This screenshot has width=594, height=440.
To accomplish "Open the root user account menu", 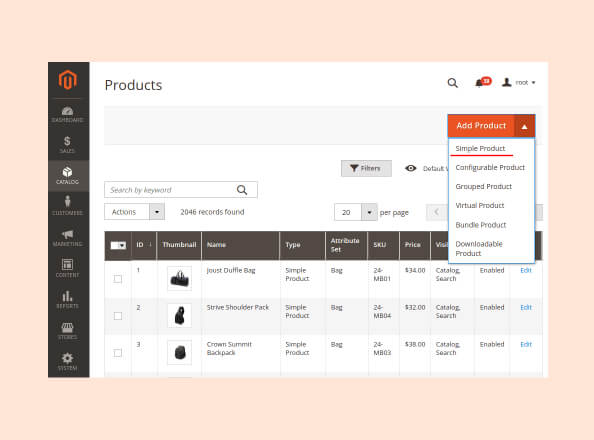I will click(518, 82).
